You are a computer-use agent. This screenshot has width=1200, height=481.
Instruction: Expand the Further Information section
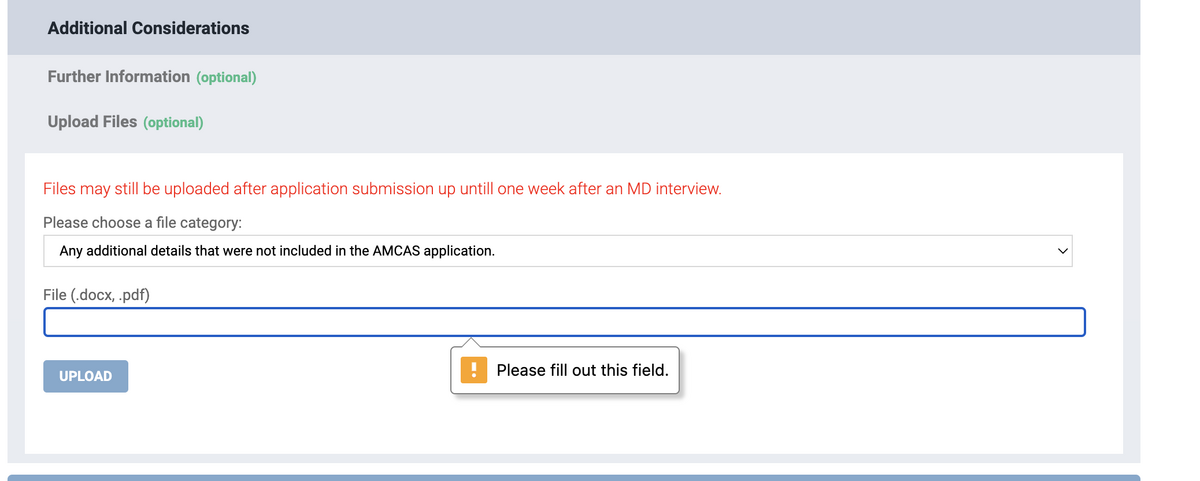point(119,77)
